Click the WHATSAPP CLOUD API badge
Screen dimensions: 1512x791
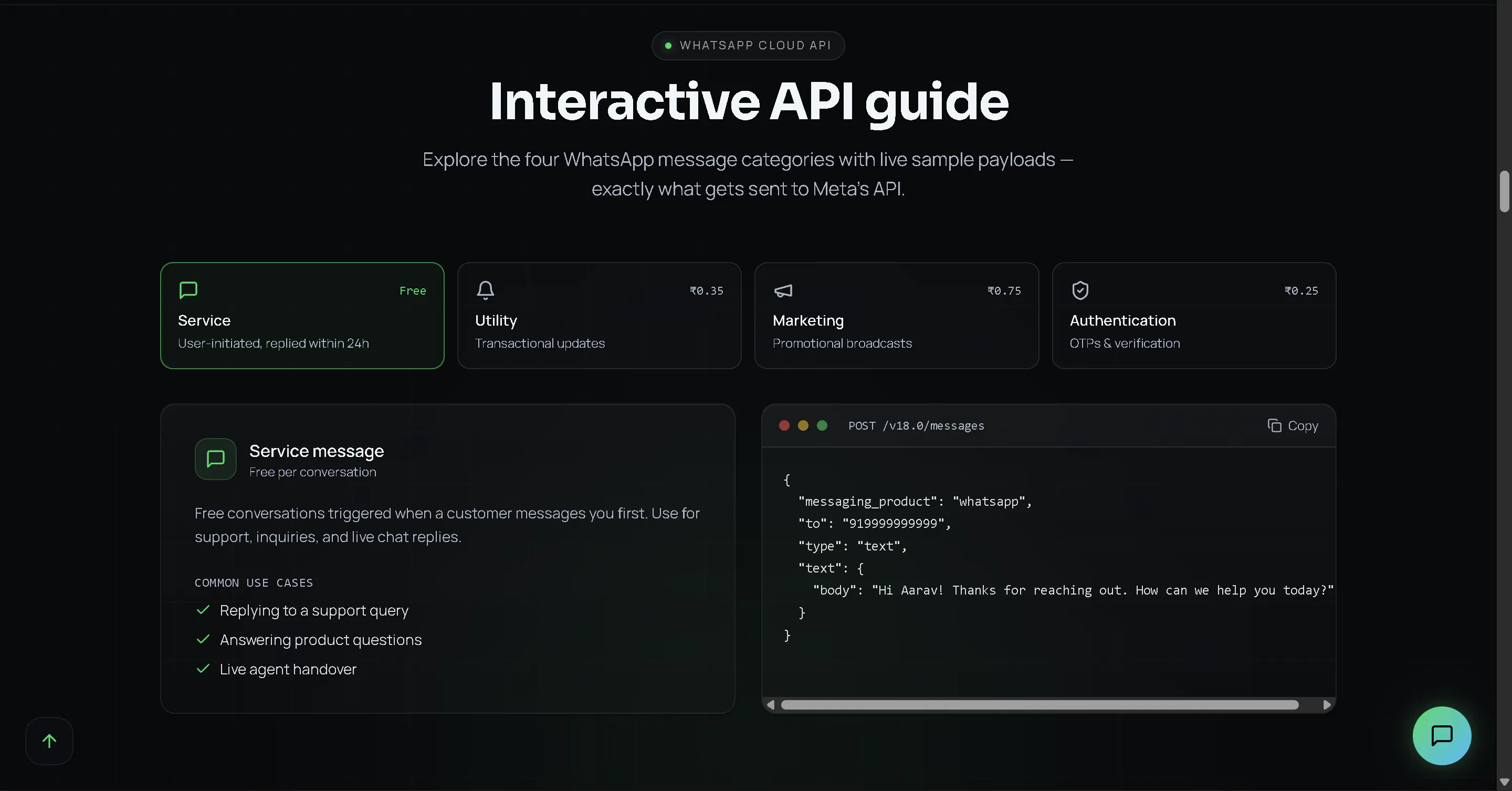click(748, 45)
